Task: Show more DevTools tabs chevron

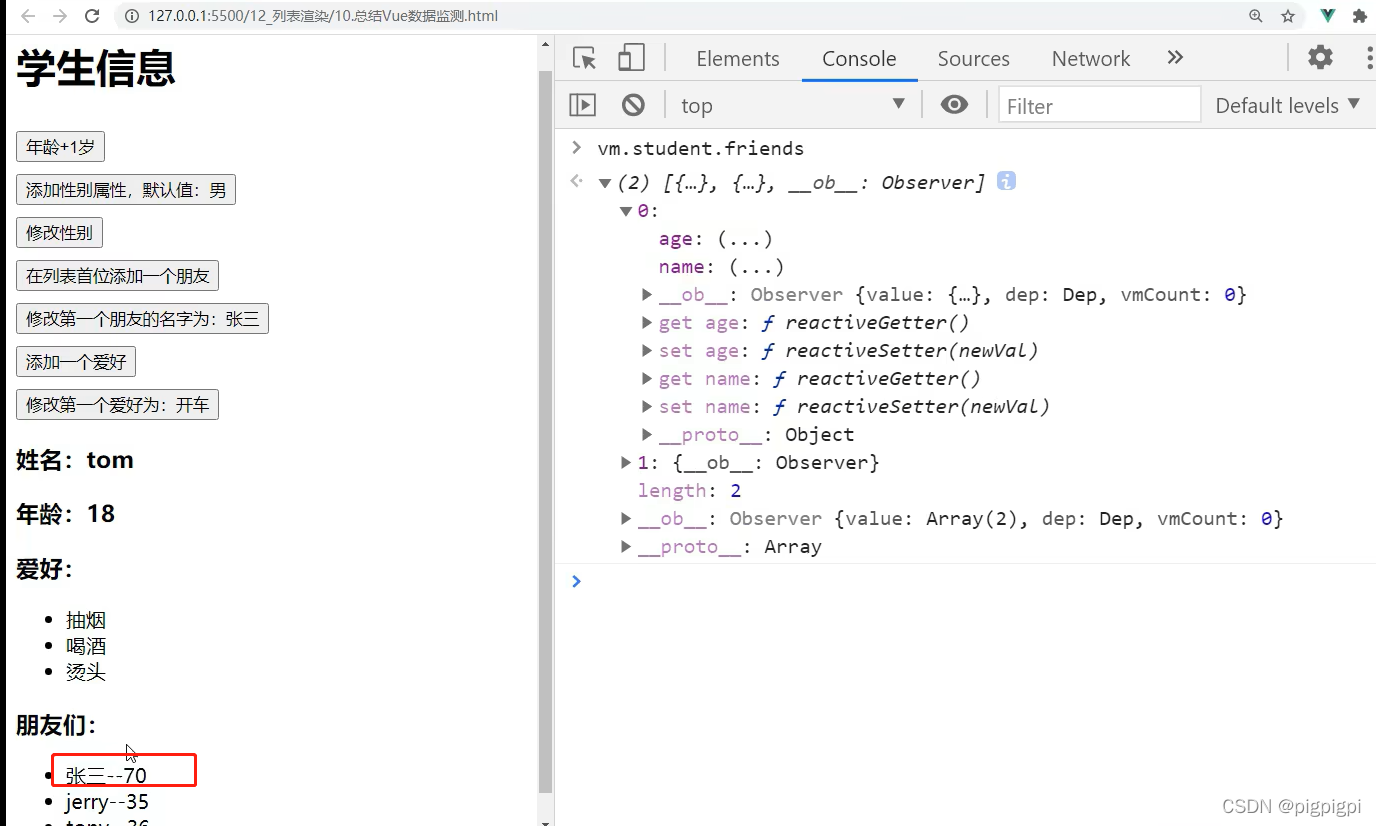Action: [1175, 58]
